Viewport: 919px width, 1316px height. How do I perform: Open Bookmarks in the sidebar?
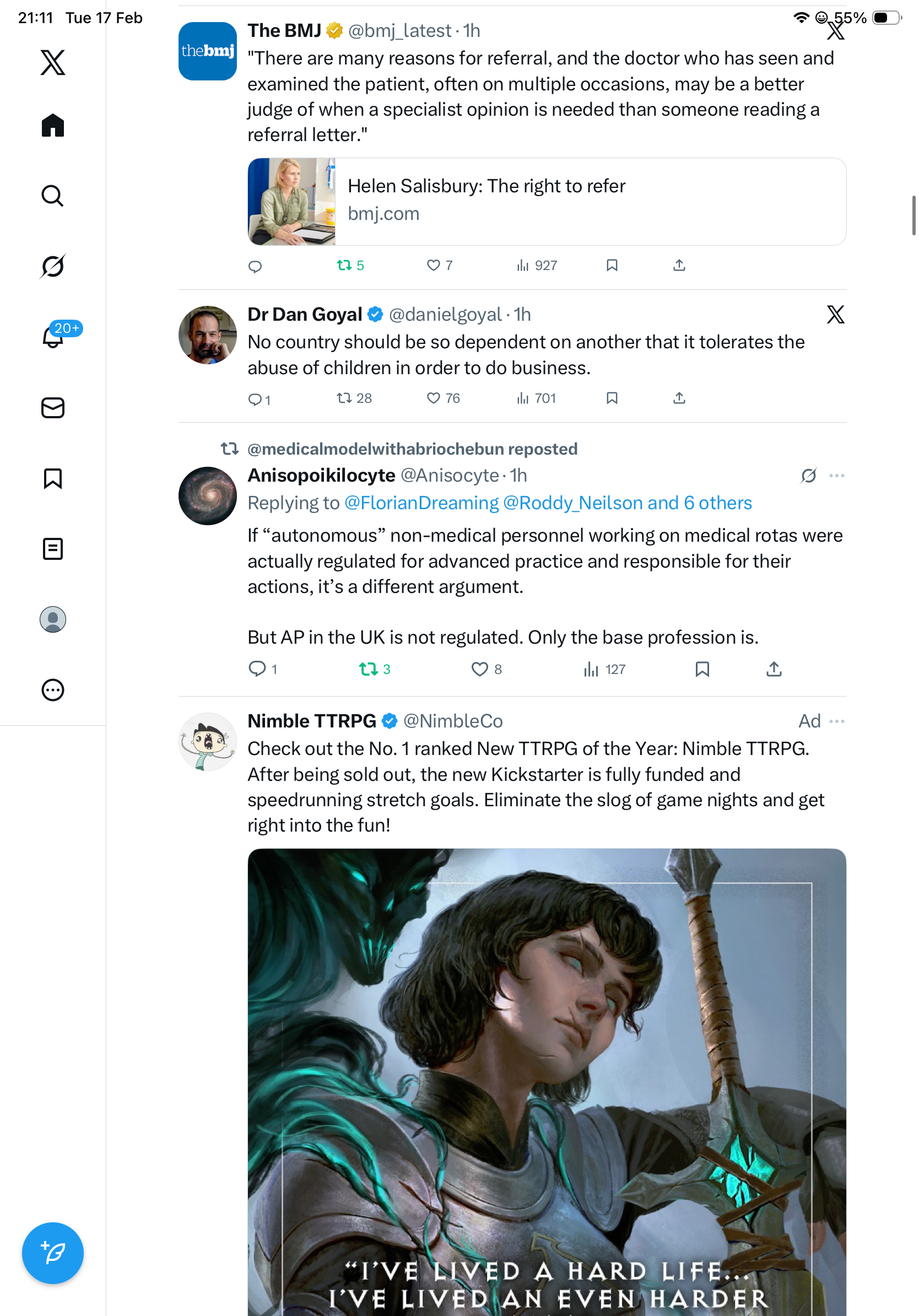click(x=53, y=478)
